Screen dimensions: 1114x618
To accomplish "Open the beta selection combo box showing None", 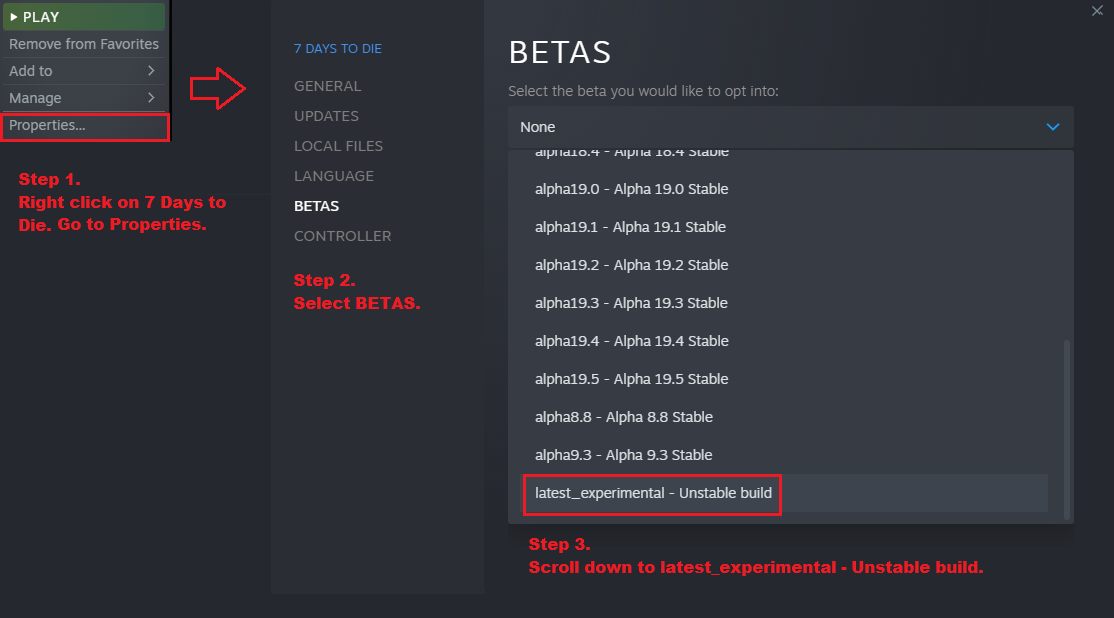I will pos(780,127).
